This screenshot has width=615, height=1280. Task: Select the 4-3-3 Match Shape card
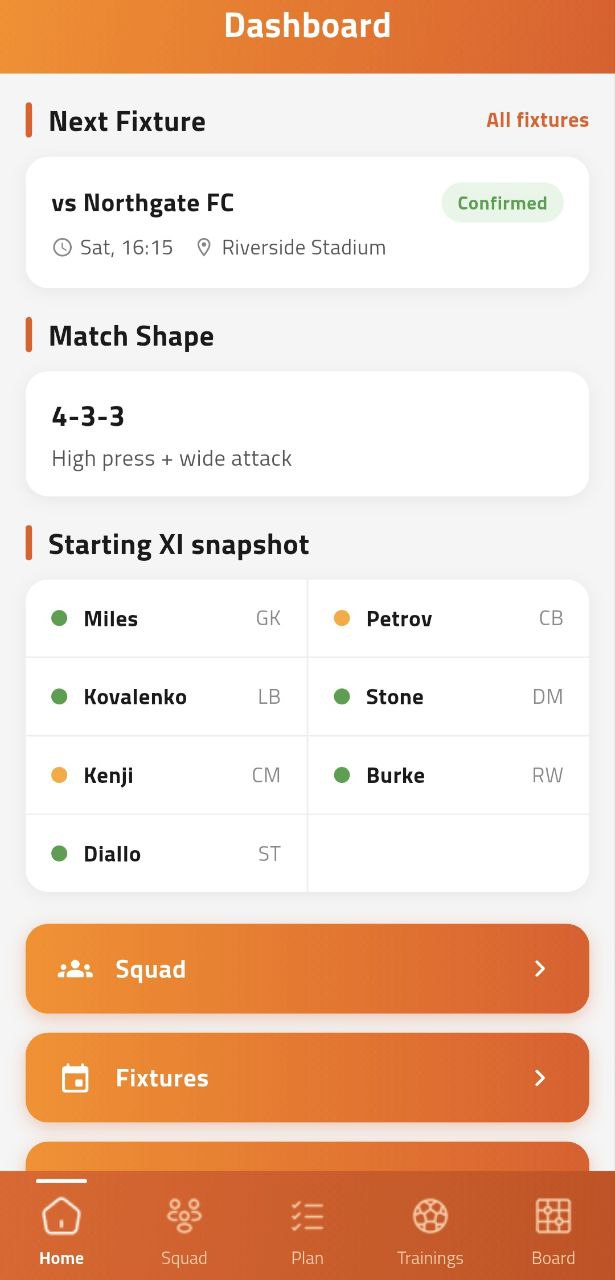pyautogui.click(x=307, y=433)
